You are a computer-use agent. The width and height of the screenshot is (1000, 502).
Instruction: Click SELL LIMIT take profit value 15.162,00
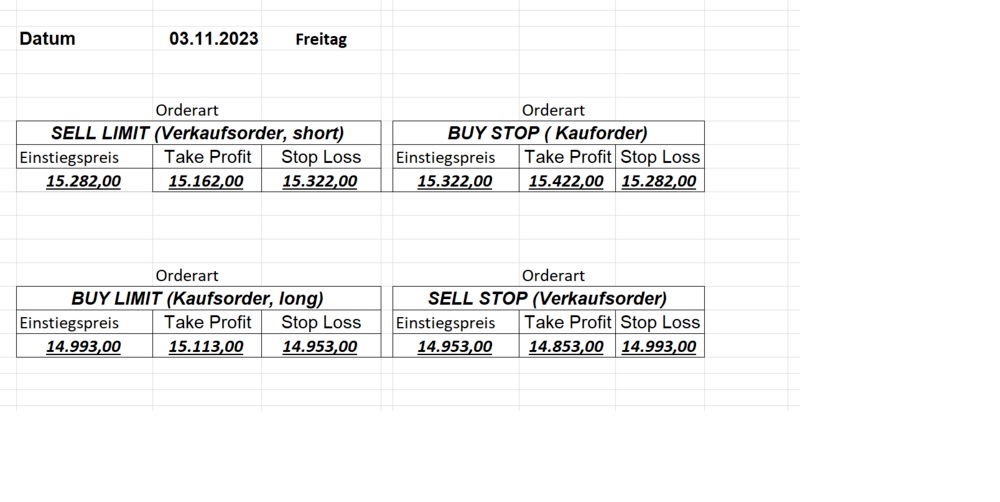[x=206, y=181]
